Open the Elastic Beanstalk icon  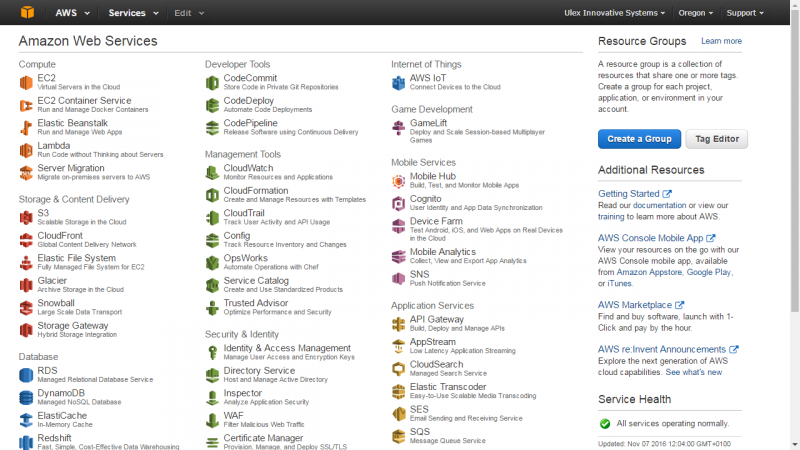pyautogui.click(x=26, y=128)
